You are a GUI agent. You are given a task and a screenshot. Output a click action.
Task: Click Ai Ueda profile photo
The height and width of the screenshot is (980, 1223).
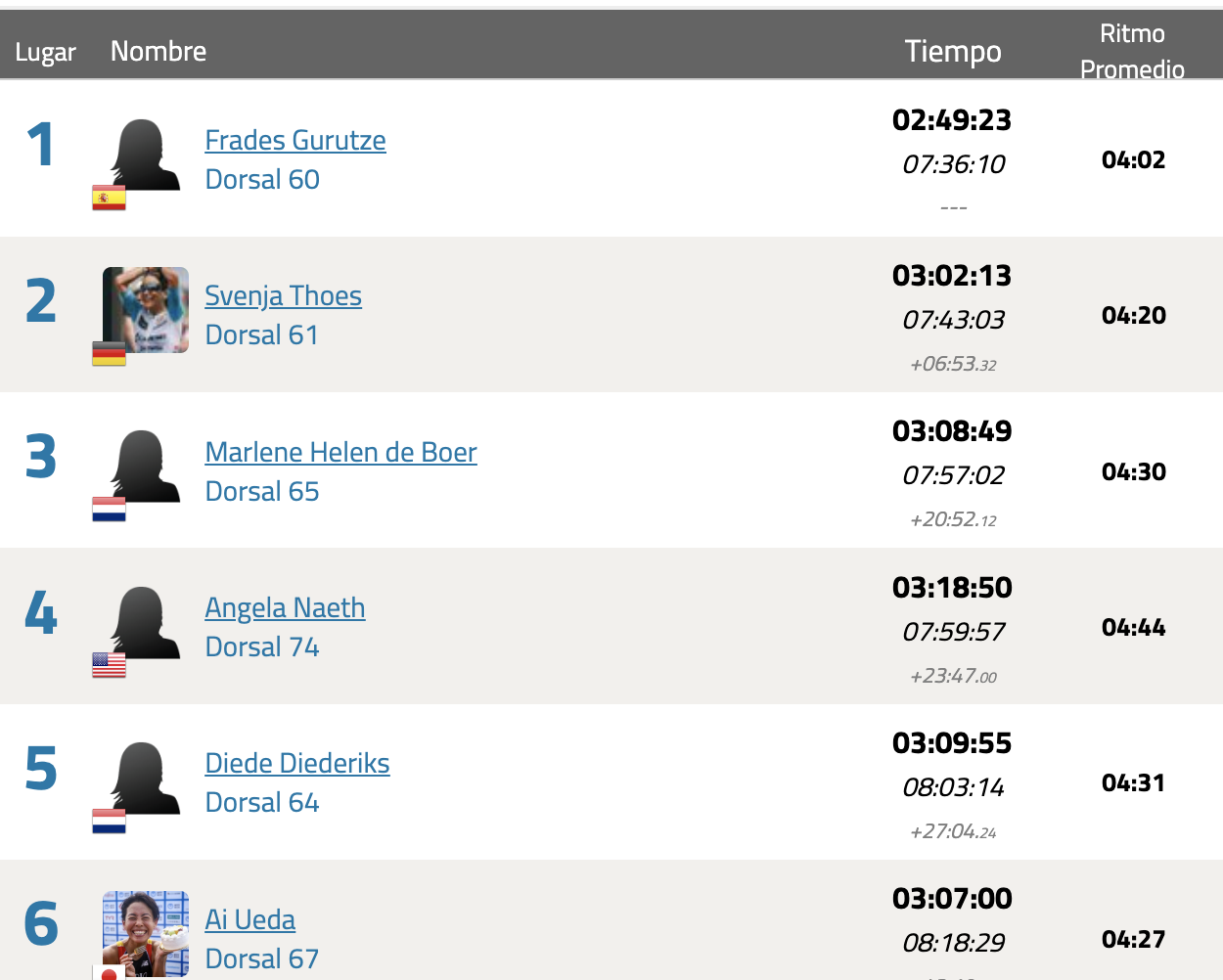[x=146, y=933]
